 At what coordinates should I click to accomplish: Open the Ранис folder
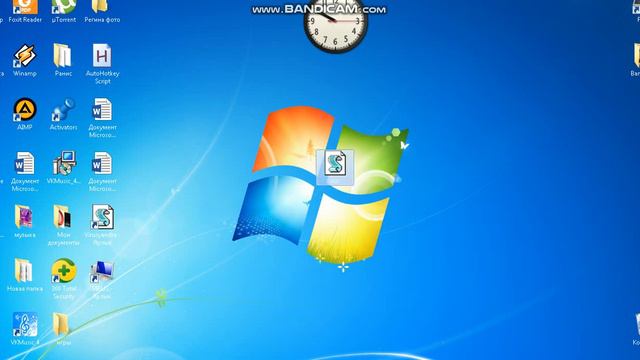point(63,60)
